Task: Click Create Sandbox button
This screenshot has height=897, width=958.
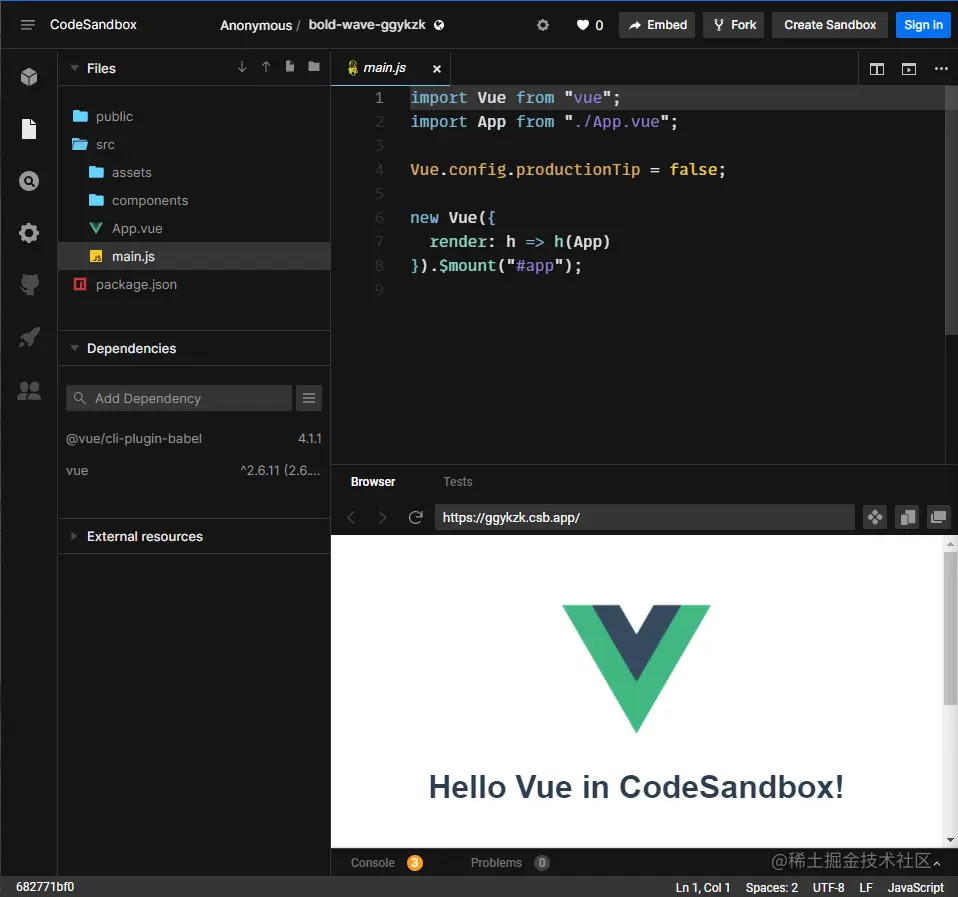Action: pos(830,25)
